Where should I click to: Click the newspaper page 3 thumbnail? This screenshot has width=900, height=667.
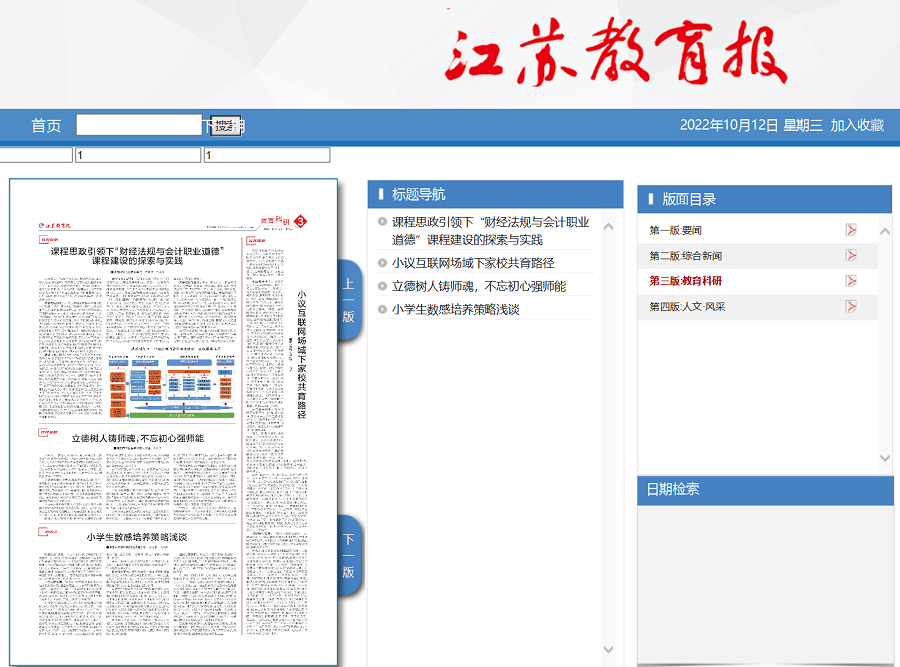(173, 422)
